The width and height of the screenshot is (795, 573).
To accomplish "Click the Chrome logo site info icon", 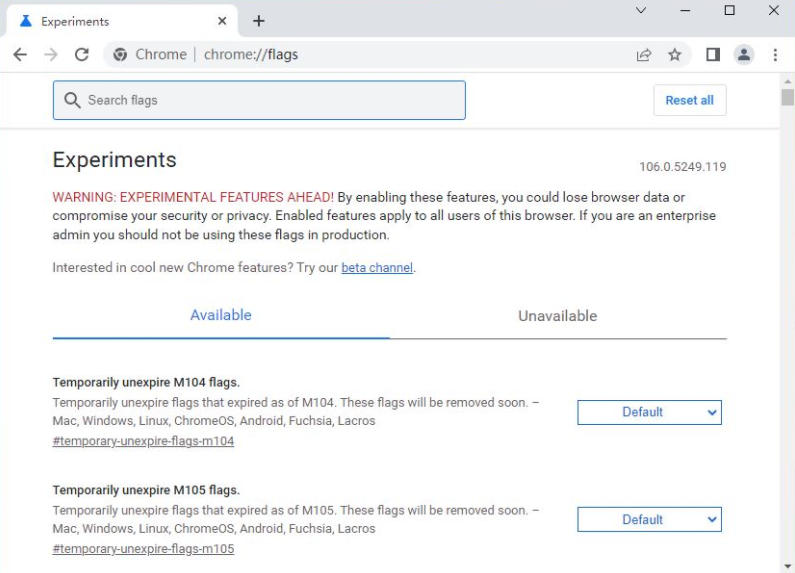I will [120, 54].
